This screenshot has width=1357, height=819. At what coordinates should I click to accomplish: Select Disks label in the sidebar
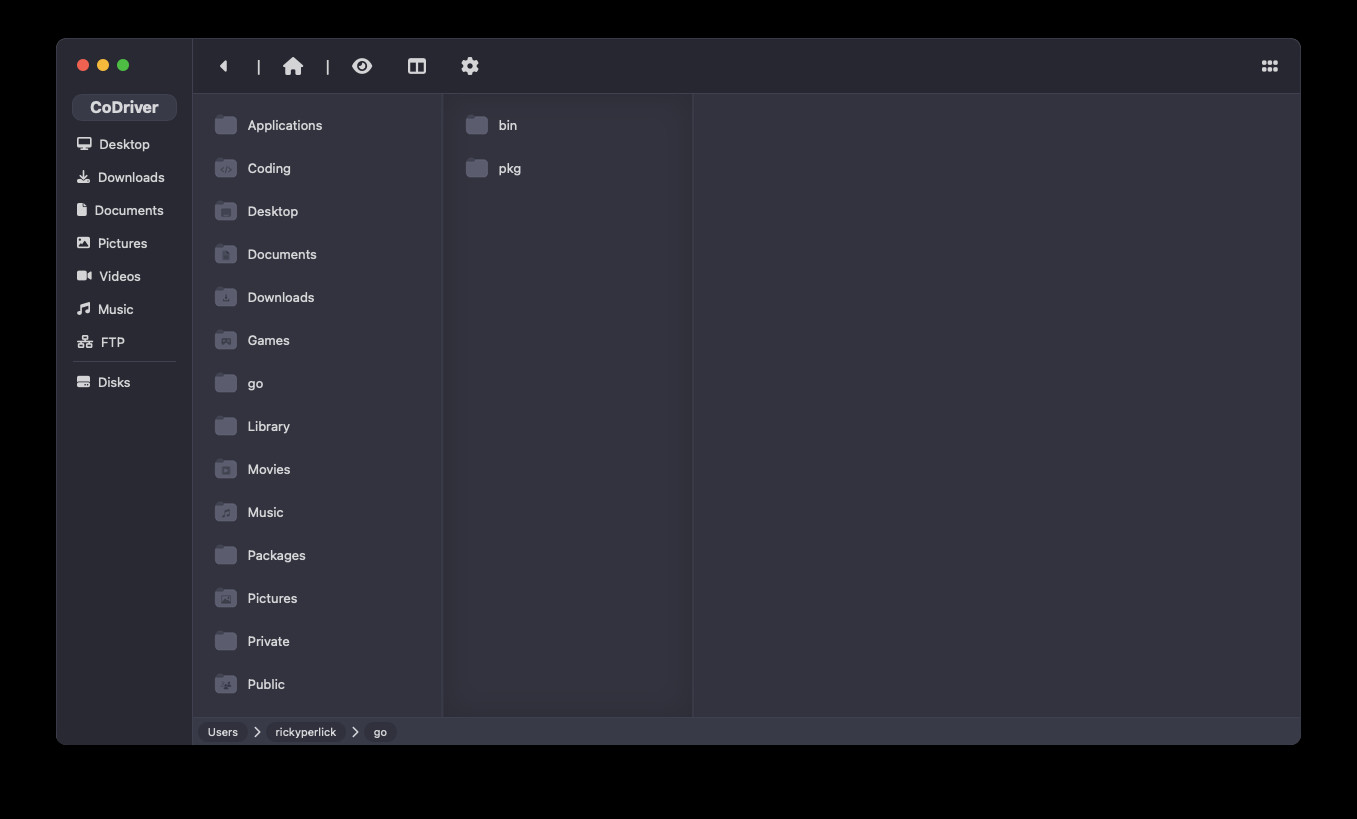[114, 382]
